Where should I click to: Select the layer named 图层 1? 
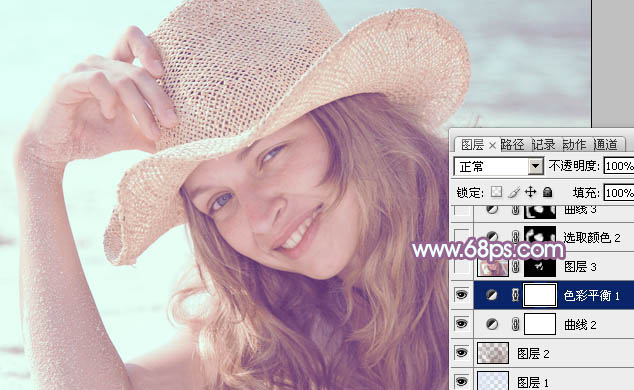(533, 382)
